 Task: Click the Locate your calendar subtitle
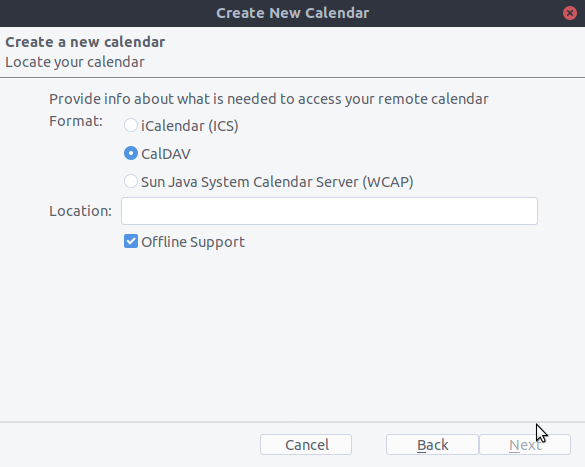click(x=75, y=62)
